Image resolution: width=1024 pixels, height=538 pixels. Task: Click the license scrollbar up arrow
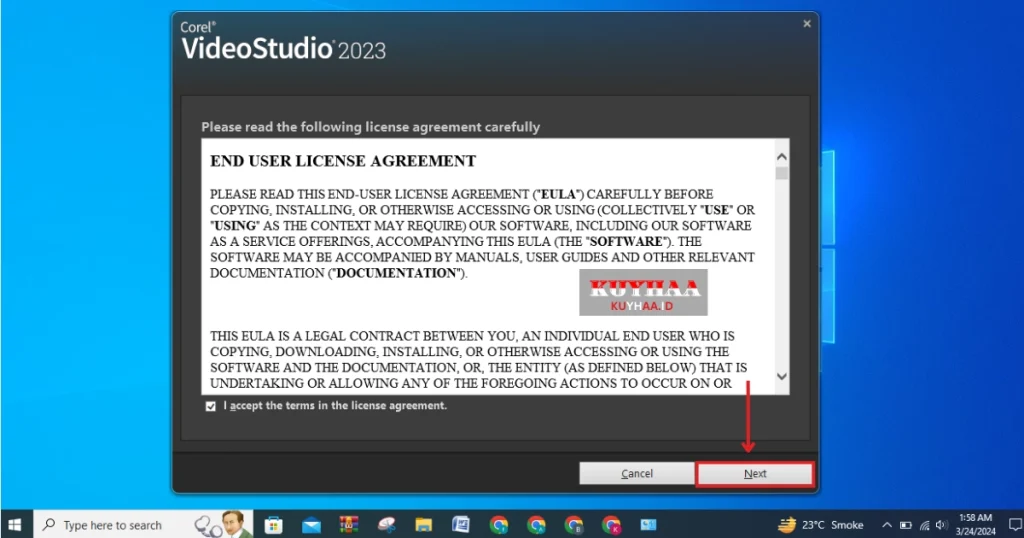click(781, 157)
